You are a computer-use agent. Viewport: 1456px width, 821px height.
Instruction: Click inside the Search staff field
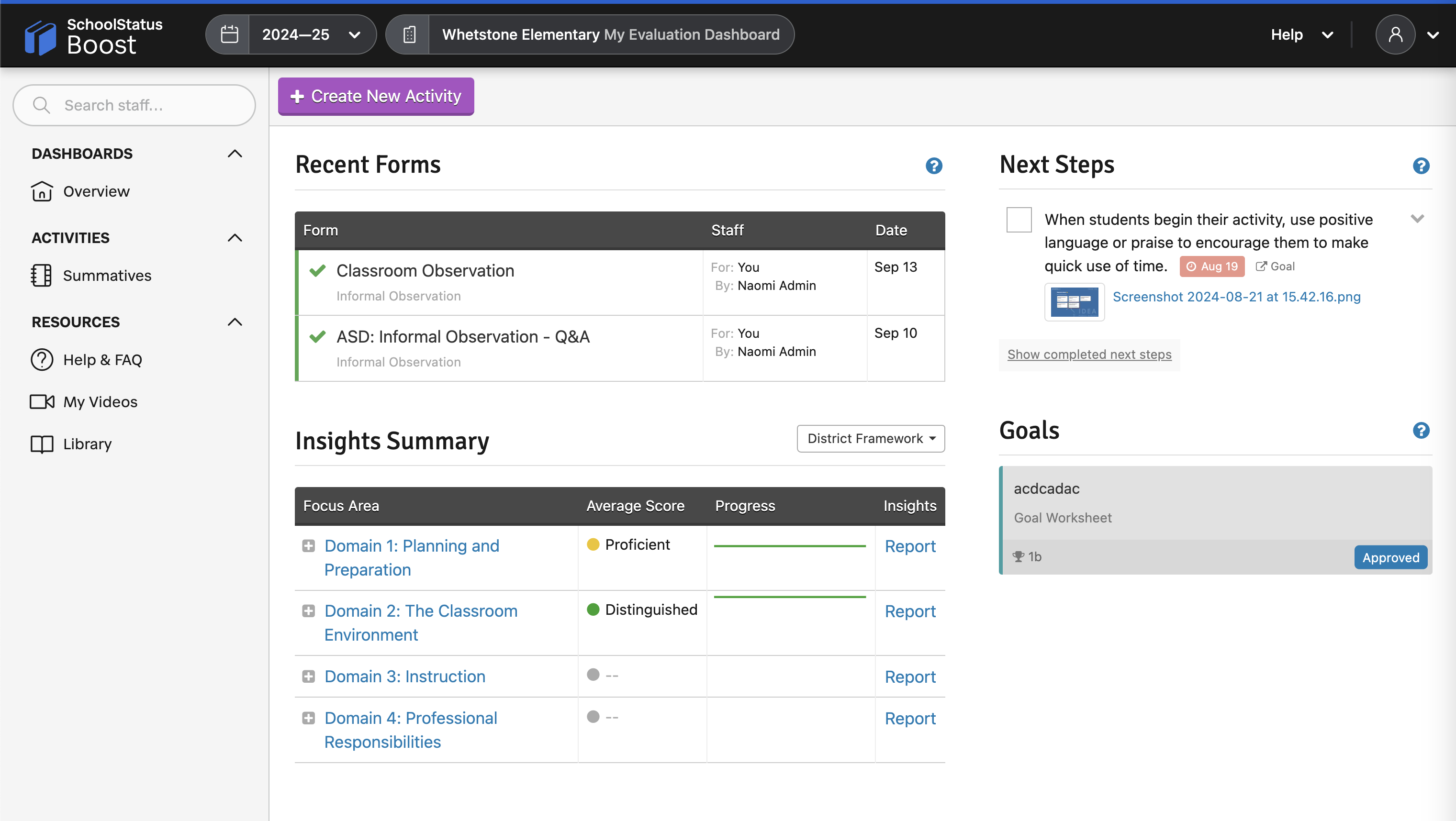pyautogui.click(x=134, y=105)
